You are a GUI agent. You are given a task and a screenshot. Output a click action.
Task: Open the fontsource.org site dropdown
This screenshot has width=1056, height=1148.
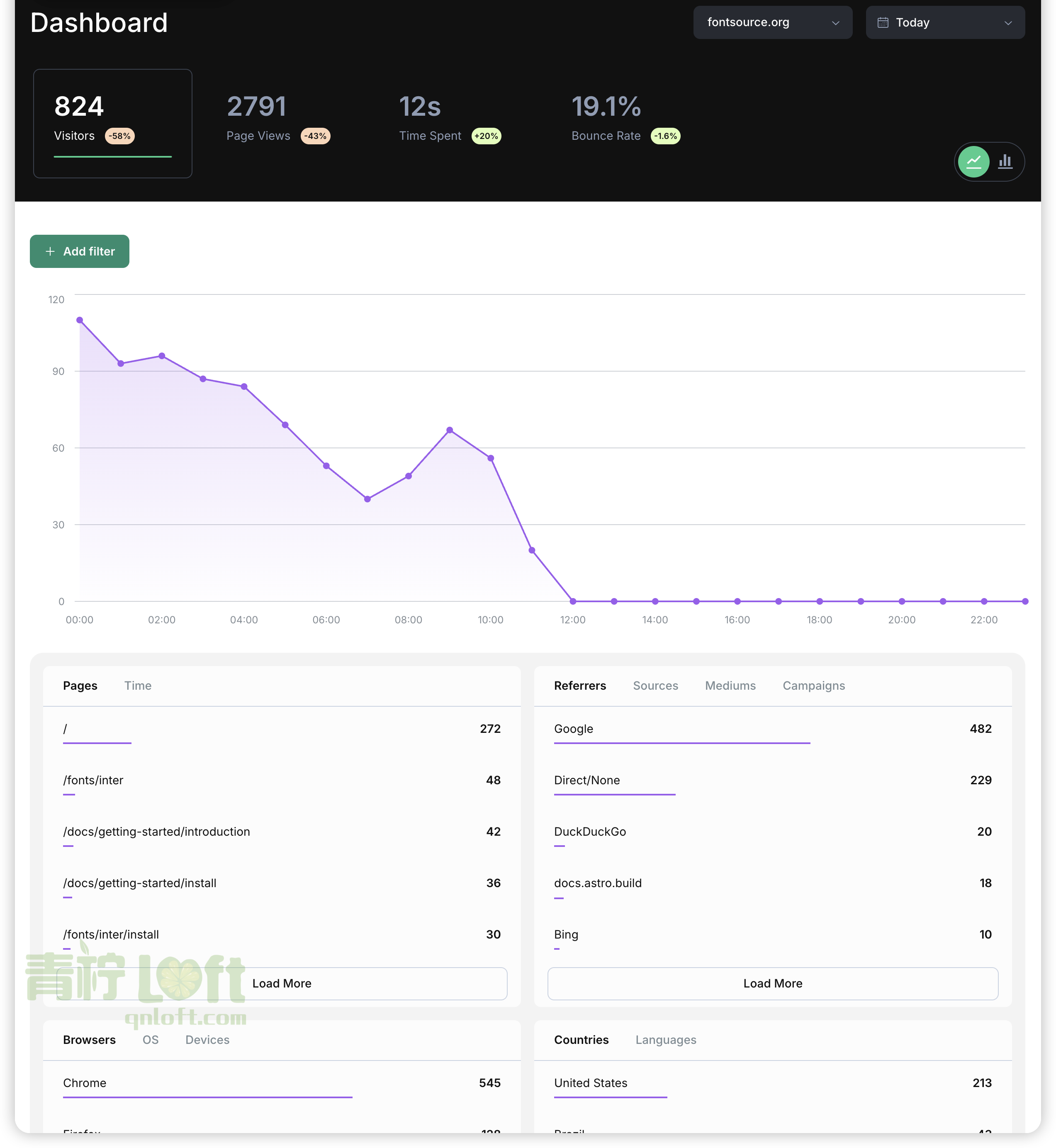773,22
